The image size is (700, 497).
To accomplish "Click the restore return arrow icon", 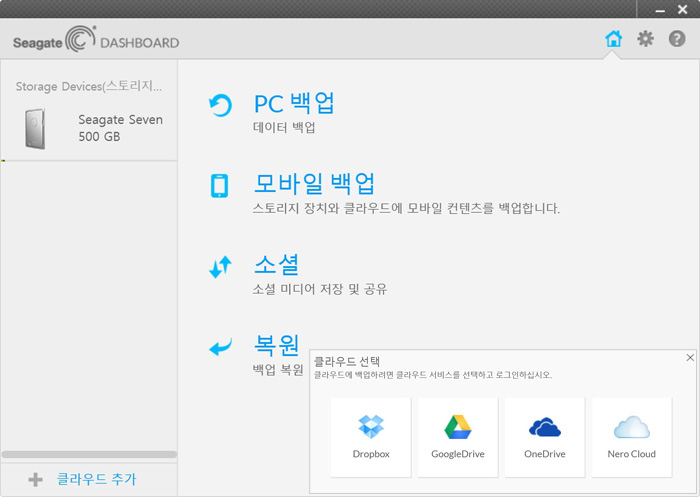I will (220, 348).
